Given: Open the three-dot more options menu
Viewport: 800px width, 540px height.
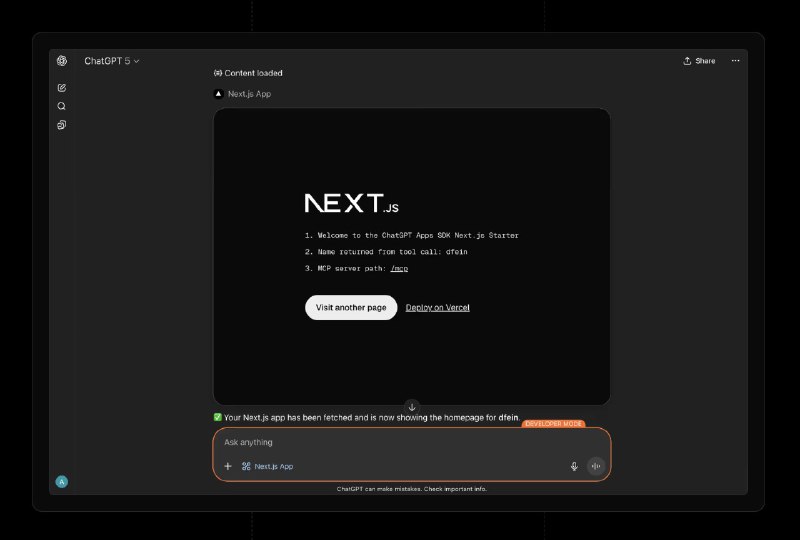Looking at the screenshot, I should point(735,61).
